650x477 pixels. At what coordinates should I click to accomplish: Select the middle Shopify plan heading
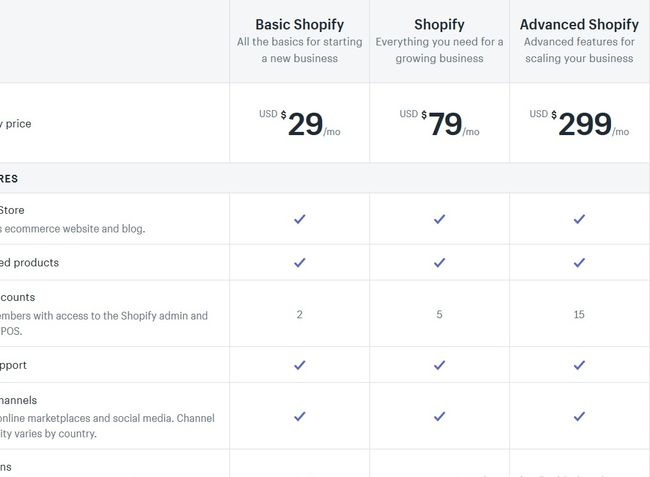pyautogui.click(x=439, y=24)
